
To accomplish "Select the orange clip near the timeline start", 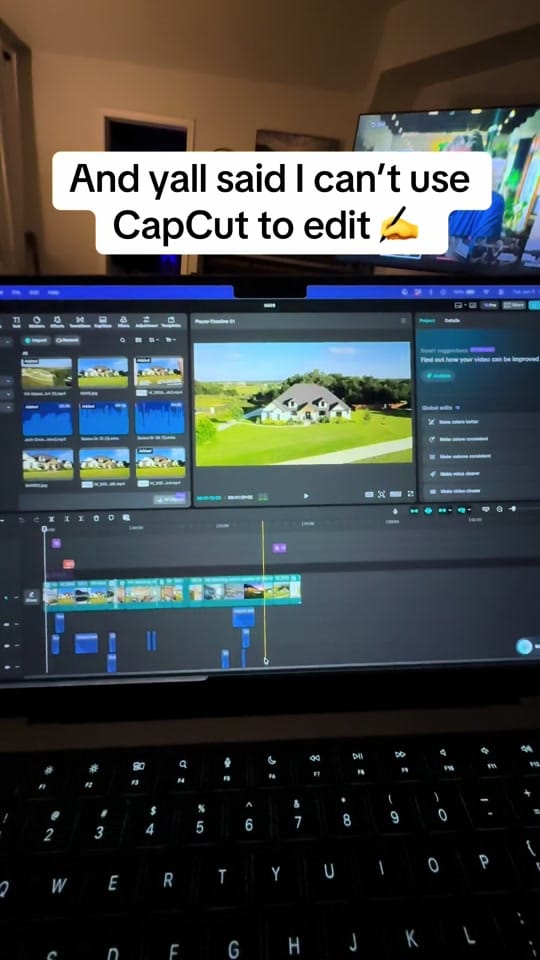I will [x=69, y=564].
